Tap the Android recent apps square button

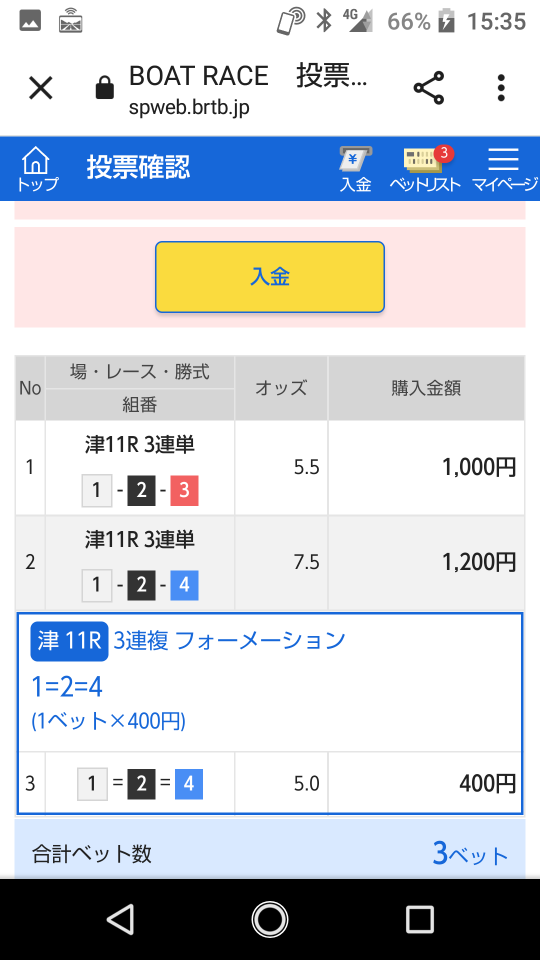point(419,919)
